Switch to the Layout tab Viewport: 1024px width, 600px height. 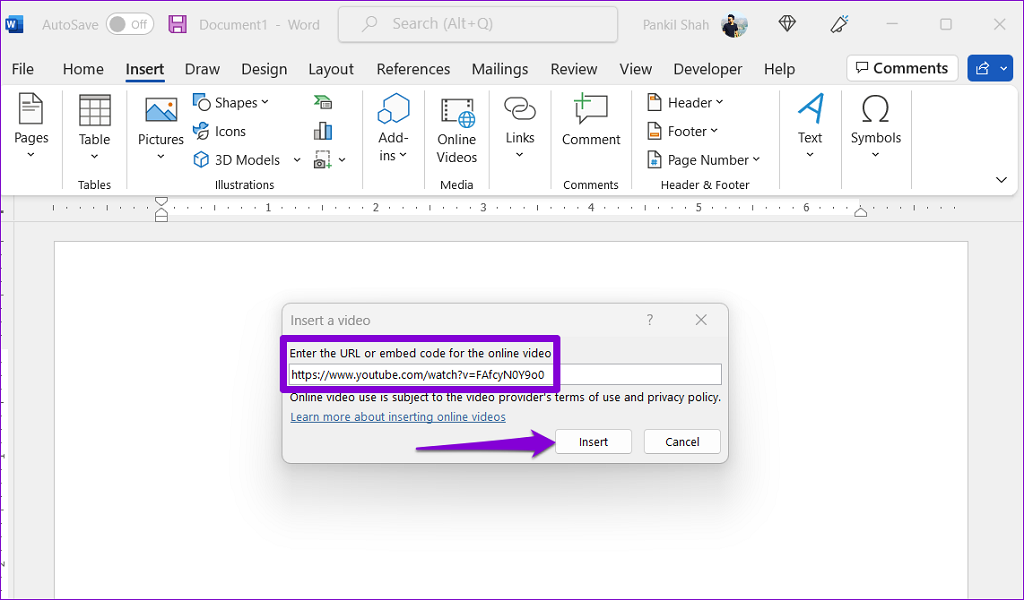click(330, 69)
